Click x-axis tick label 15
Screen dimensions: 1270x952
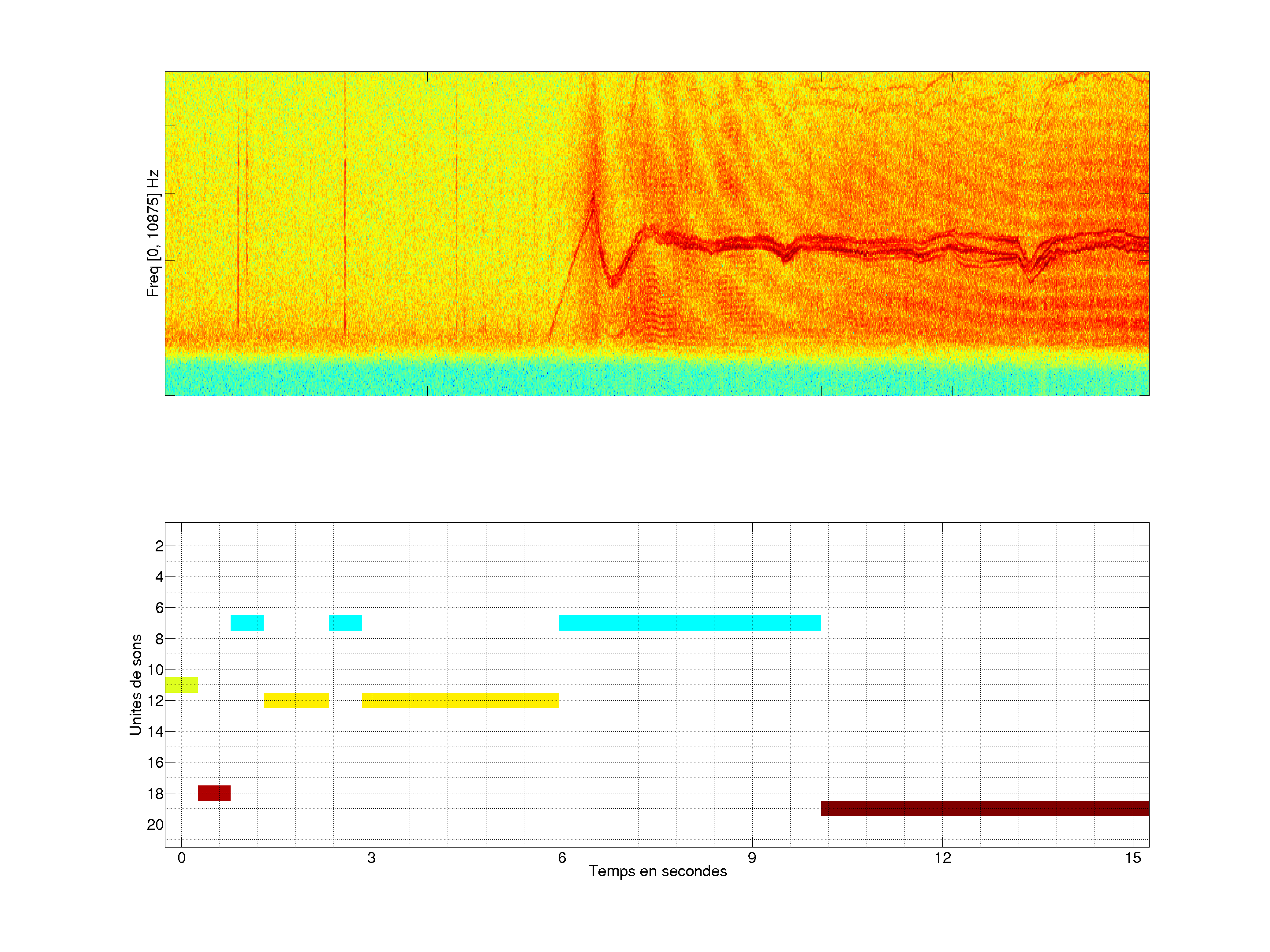point(1132,858)
